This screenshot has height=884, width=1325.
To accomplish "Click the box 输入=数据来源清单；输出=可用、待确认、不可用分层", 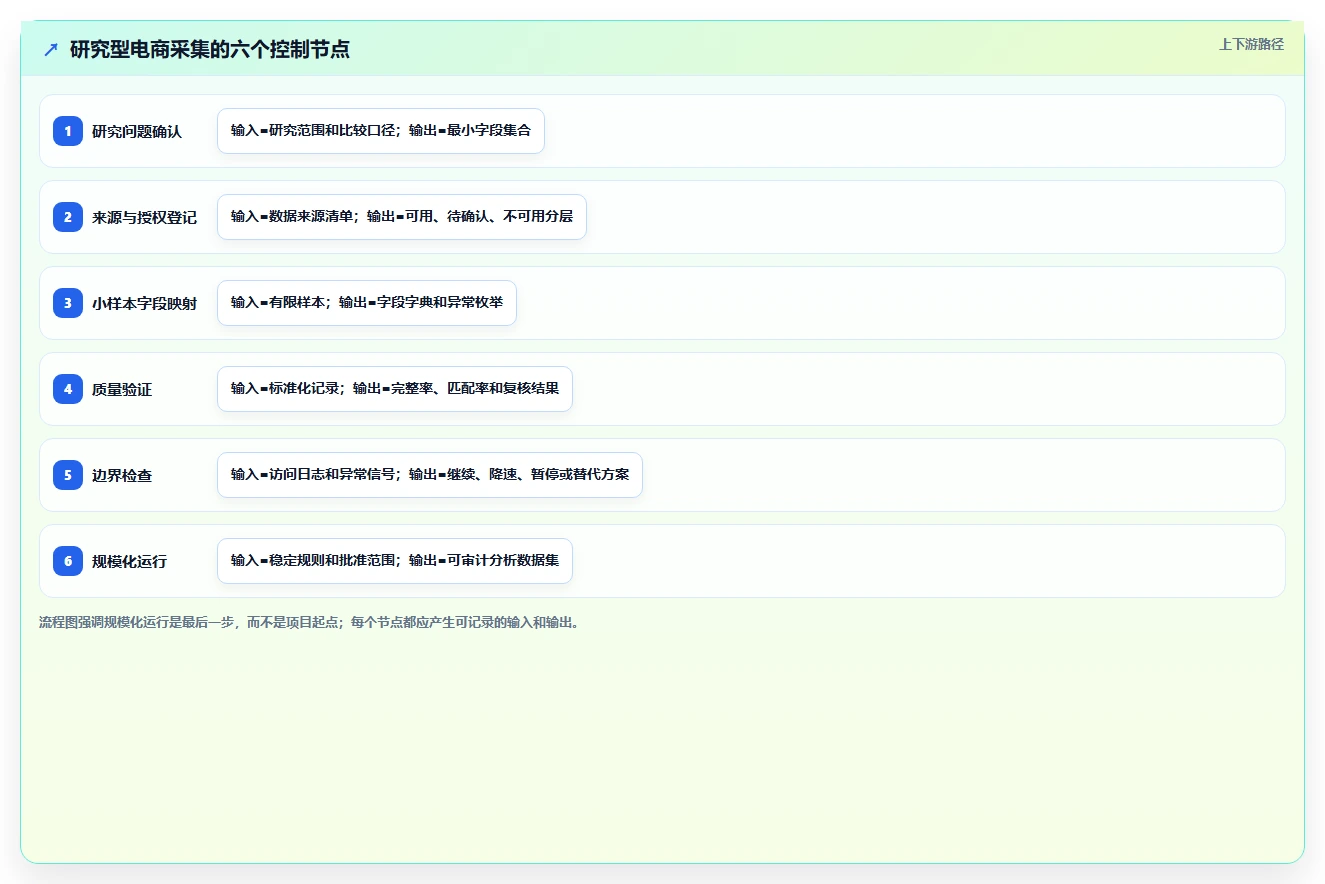I will pos(402,217).
